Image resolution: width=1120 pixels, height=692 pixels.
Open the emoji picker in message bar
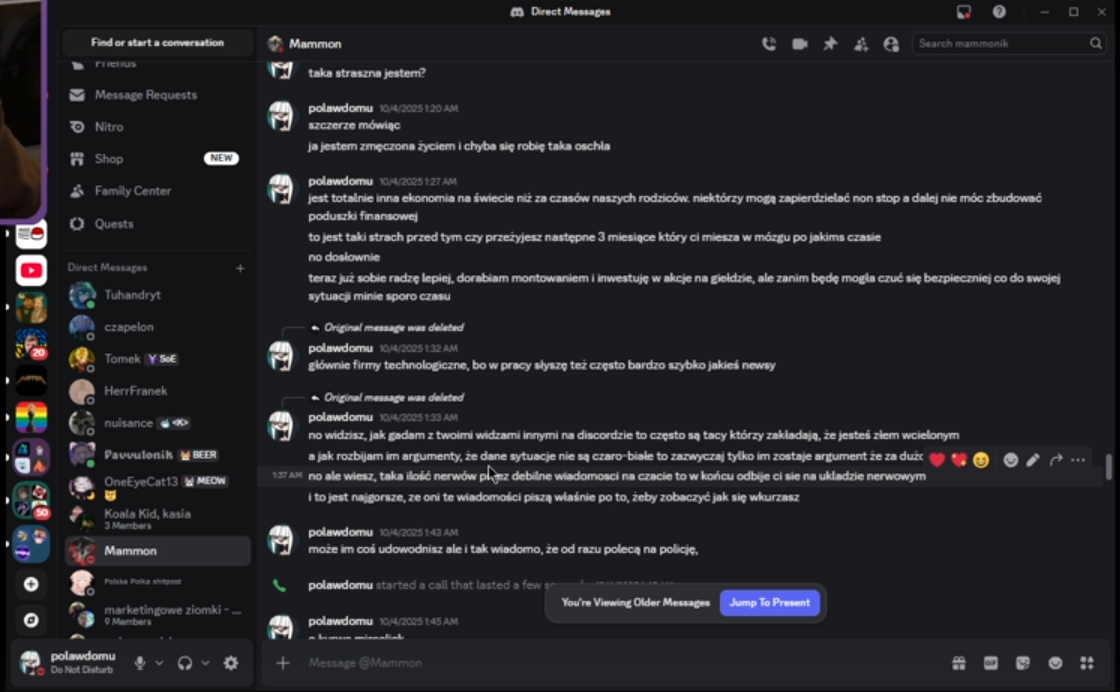coord(1055,663)
